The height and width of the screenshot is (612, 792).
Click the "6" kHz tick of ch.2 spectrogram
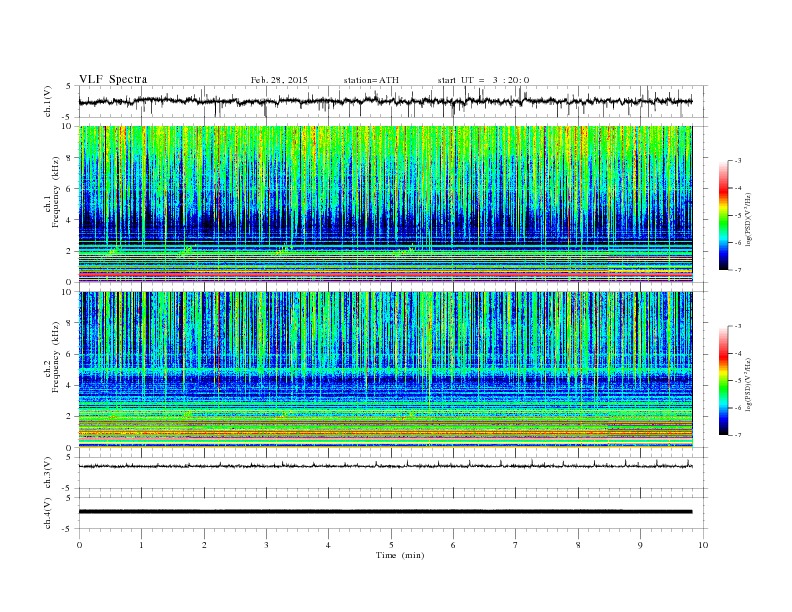click(70, 354)
